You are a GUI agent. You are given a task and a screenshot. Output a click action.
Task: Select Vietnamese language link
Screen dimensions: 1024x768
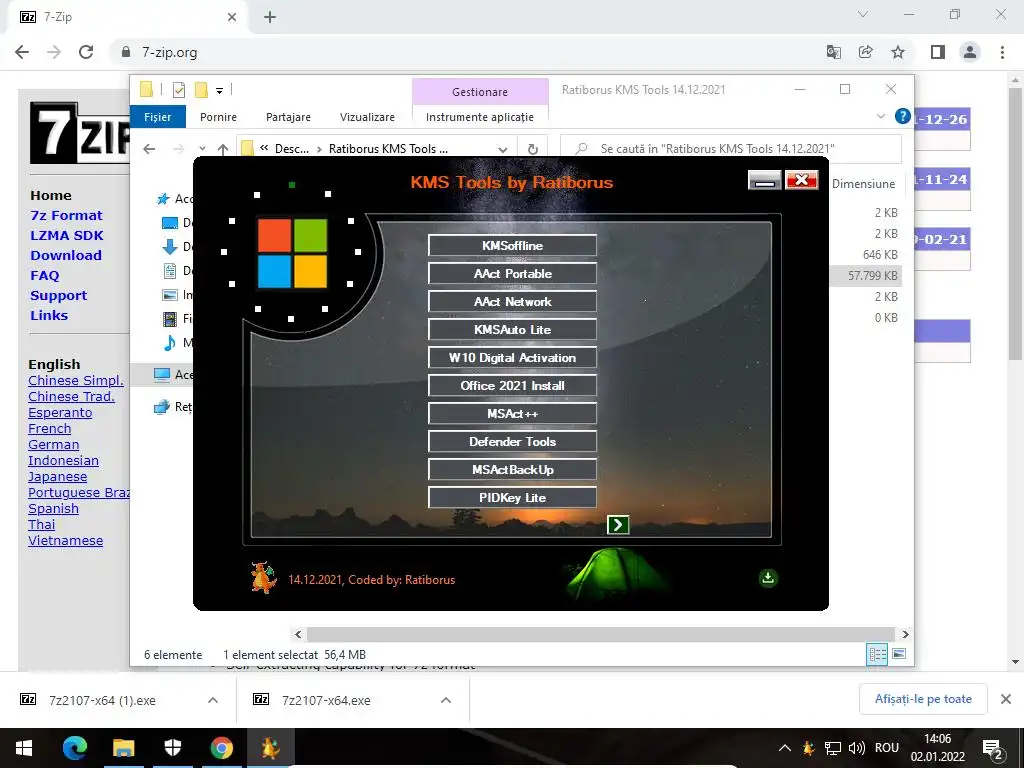[65, 541]
